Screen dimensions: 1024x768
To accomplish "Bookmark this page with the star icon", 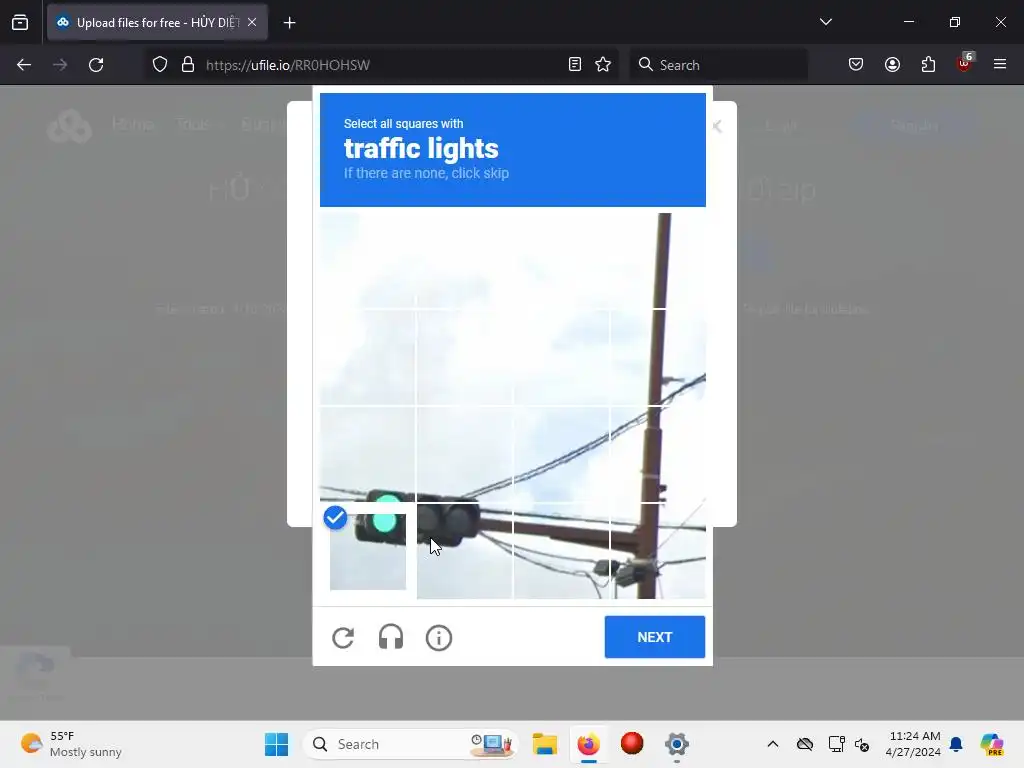I will click(603, 65).
